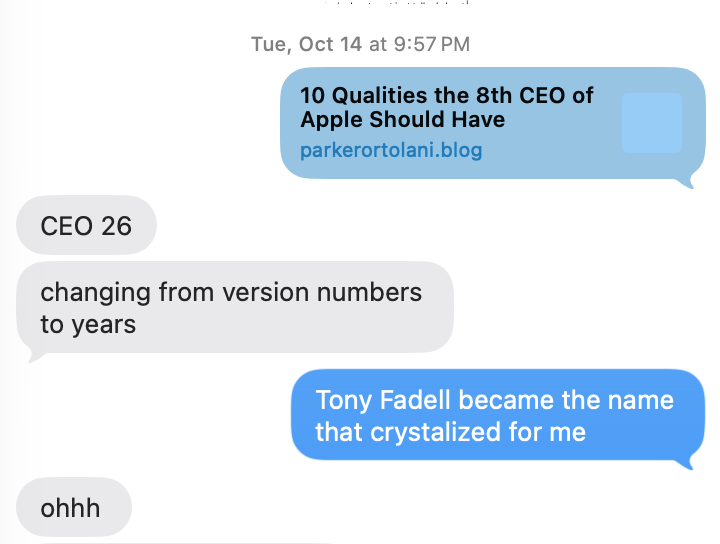
Task: Click "Apple Should Have" in link title
Action: pyautogui.click(x=402, y=120)
